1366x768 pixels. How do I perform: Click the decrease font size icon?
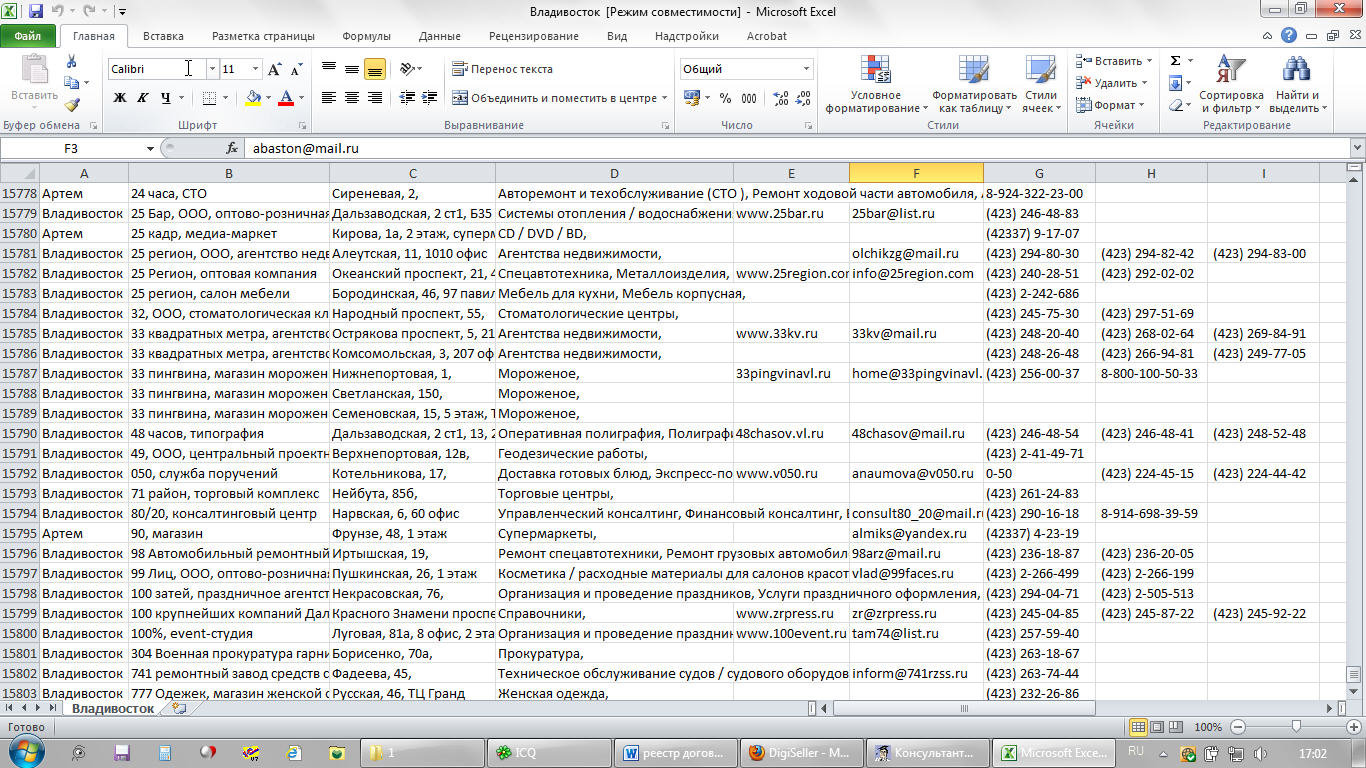pos(296,69)
